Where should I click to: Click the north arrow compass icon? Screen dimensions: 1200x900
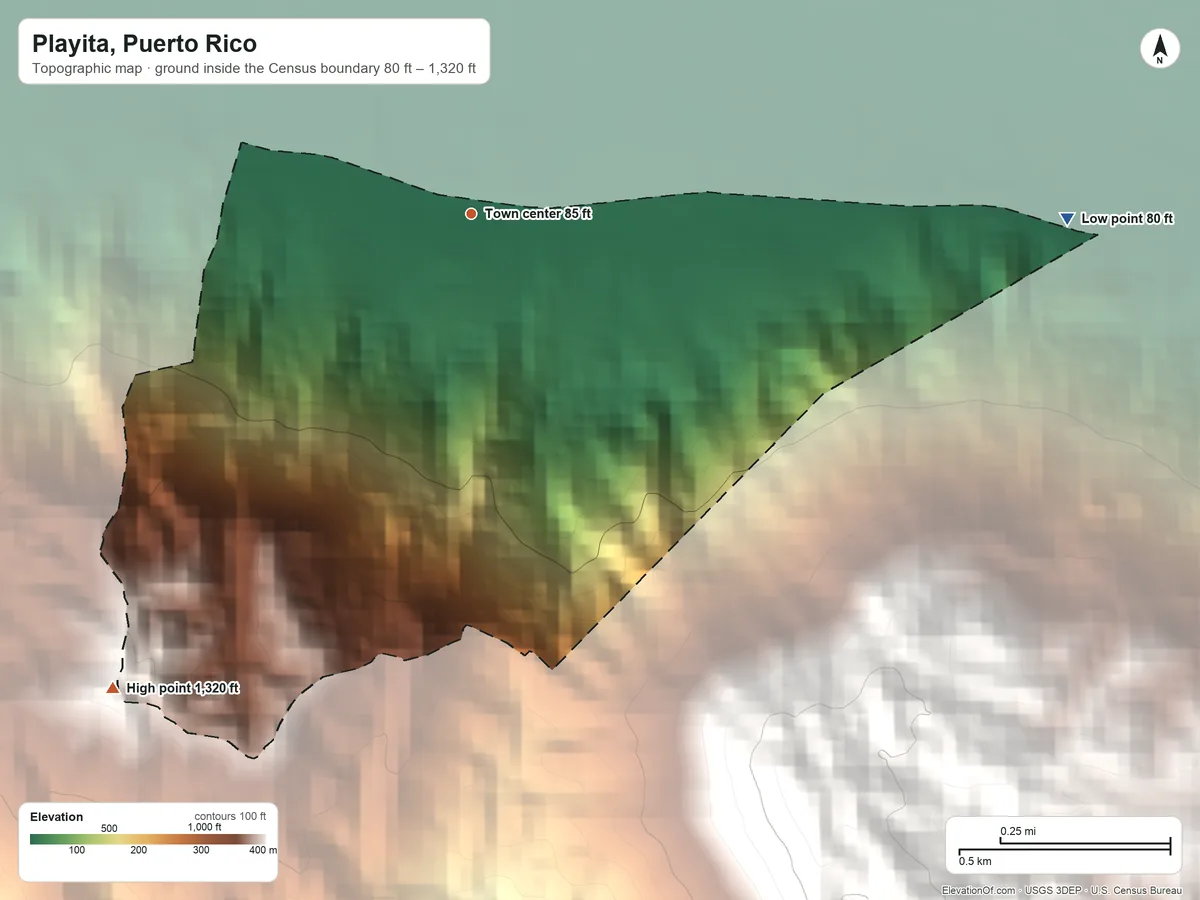pyautogui.click(x=1159, y=49)
